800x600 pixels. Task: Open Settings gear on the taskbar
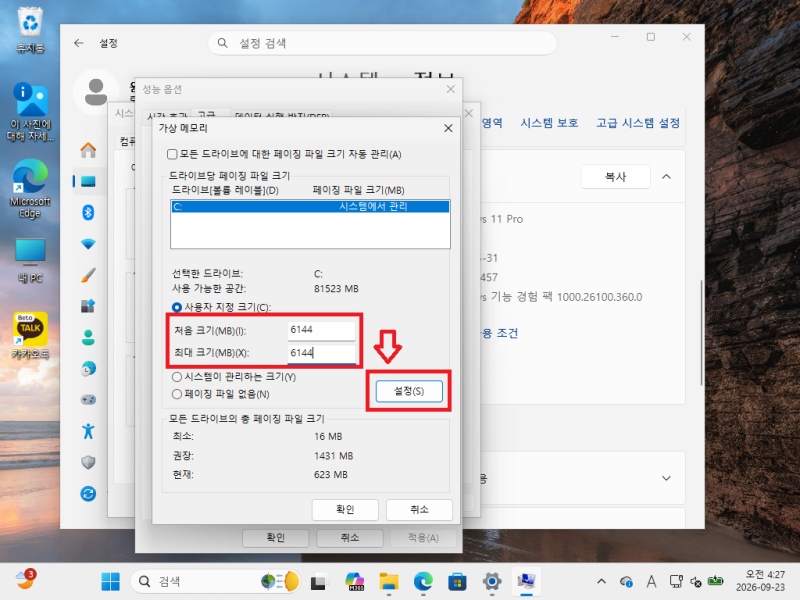tap(492, 582)
